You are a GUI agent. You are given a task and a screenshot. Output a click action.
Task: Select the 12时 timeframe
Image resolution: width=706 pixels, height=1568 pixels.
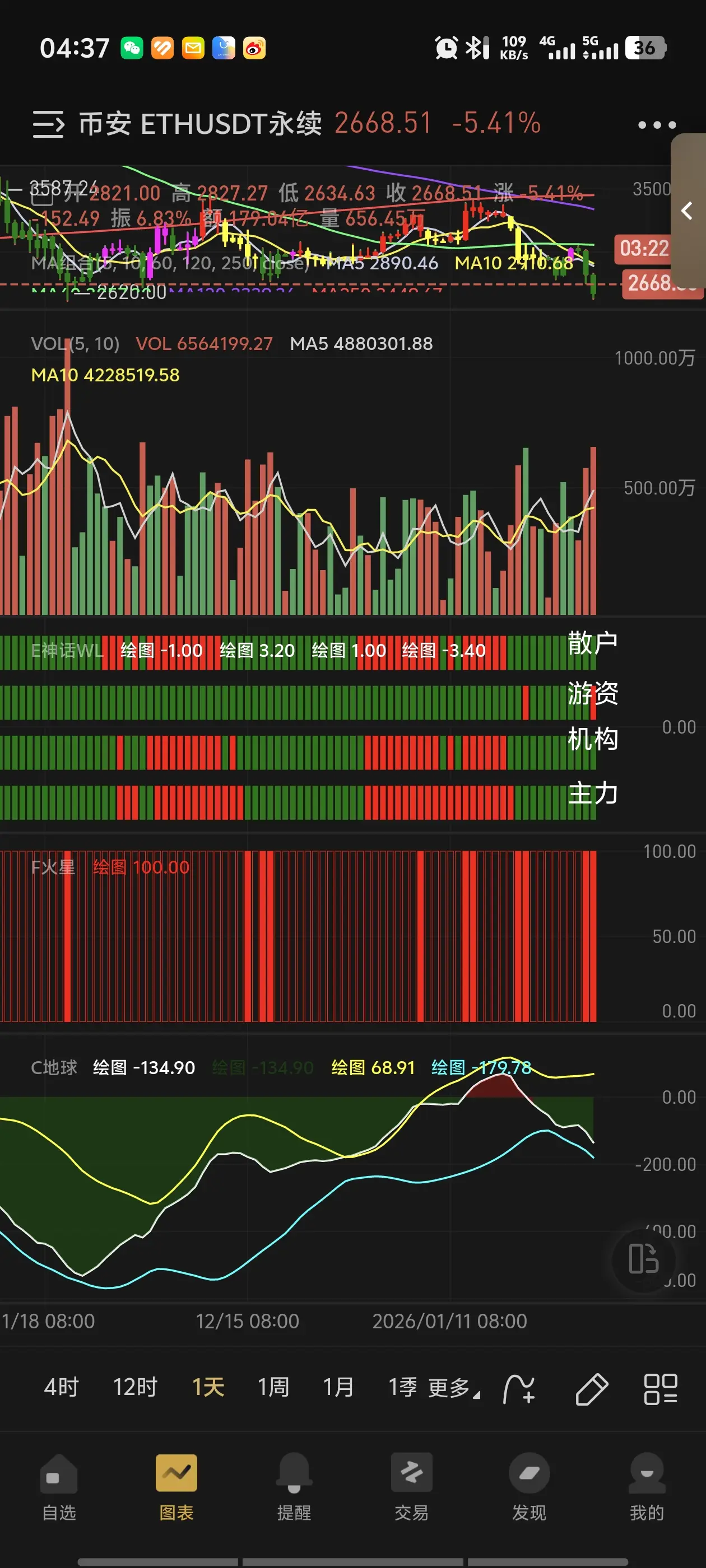[x=135, y=1387]
